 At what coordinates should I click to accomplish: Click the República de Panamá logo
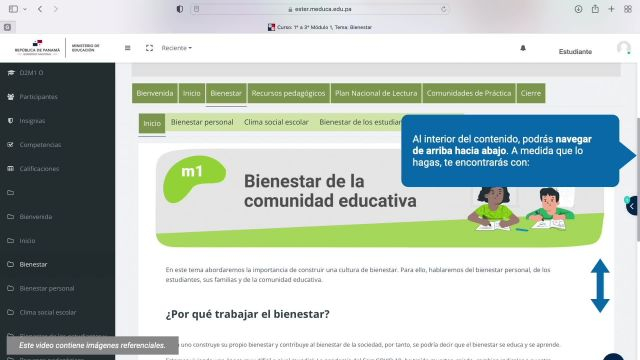click(37, 47)
